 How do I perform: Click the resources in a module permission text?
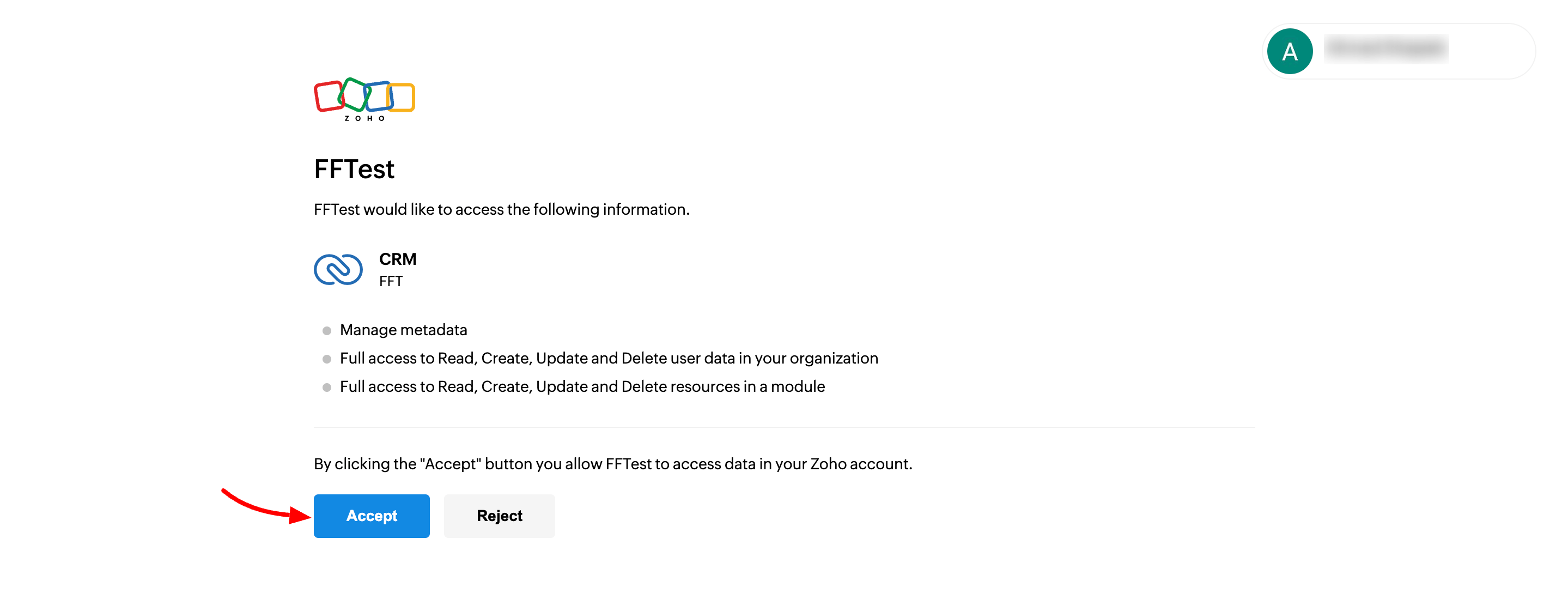[582, 386]
